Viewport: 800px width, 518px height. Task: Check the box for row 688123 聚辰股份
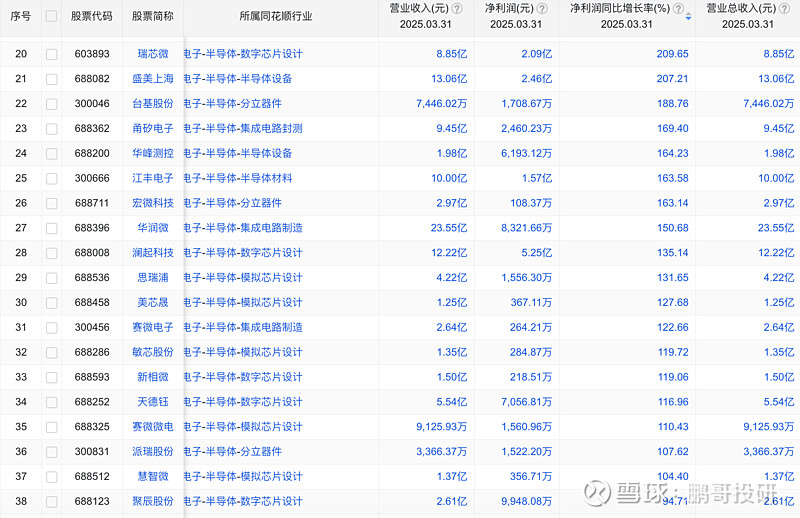click(52, 502)
